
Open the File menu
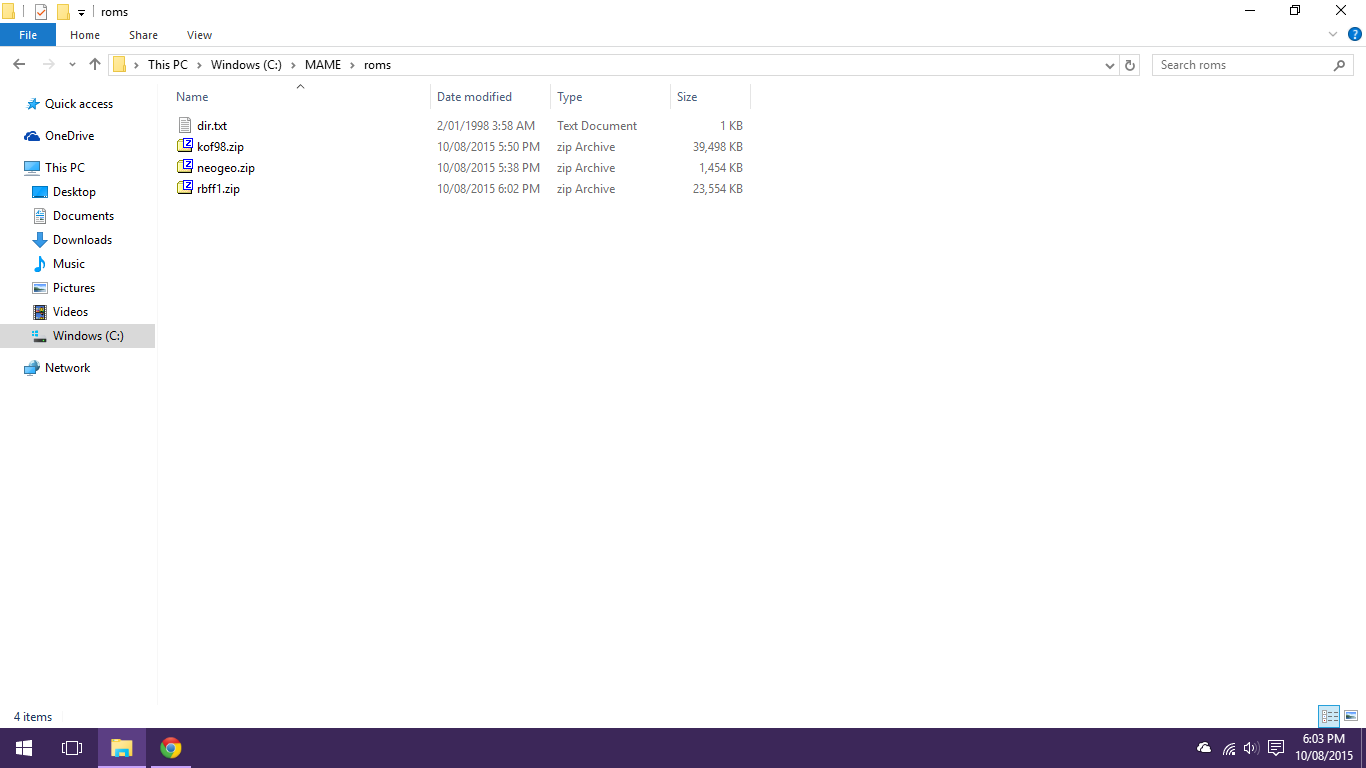click(28, 35)
